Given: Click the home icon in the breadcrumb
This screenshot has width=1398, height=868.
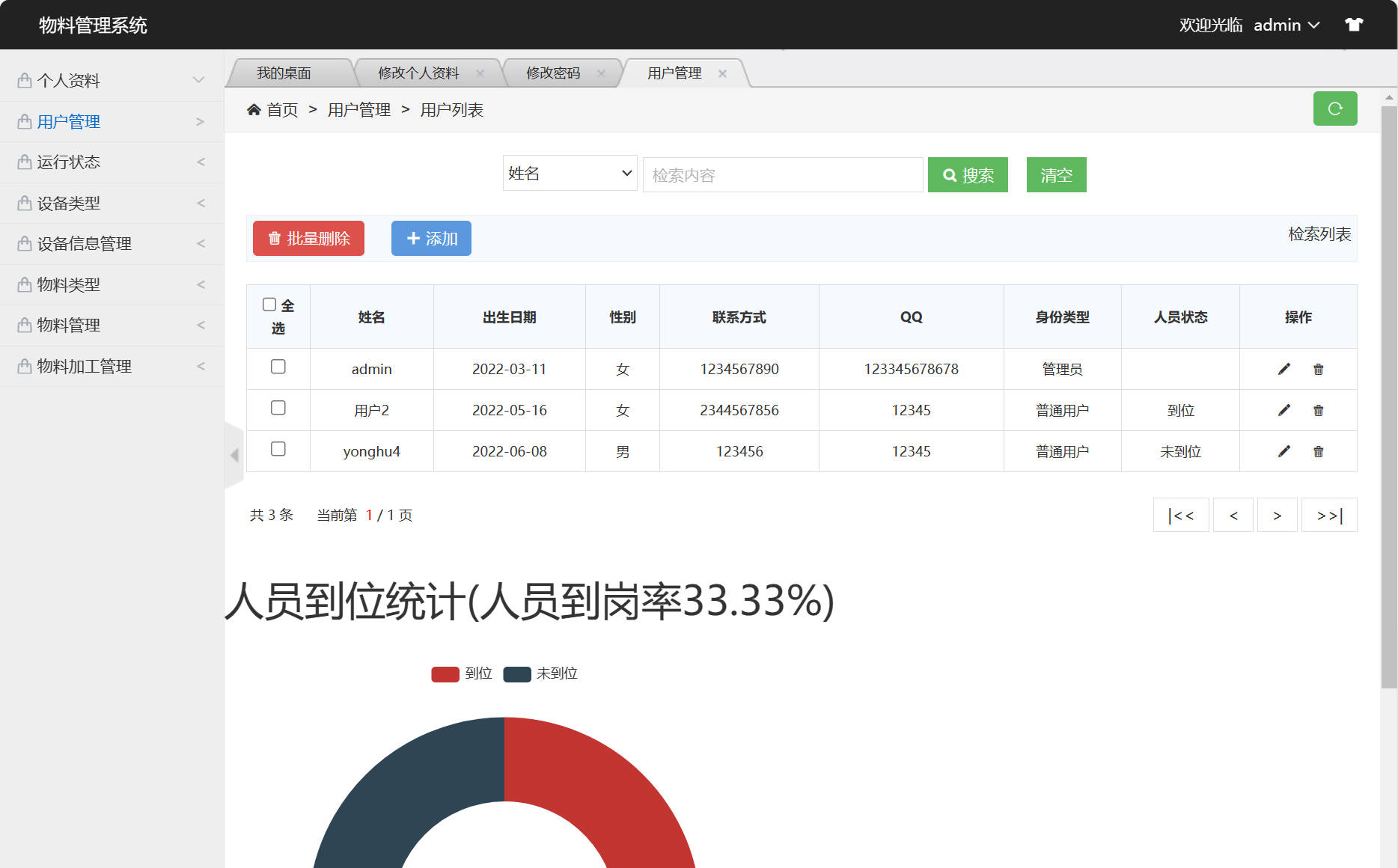Looking at the screenshot, I should pos(254,109).
